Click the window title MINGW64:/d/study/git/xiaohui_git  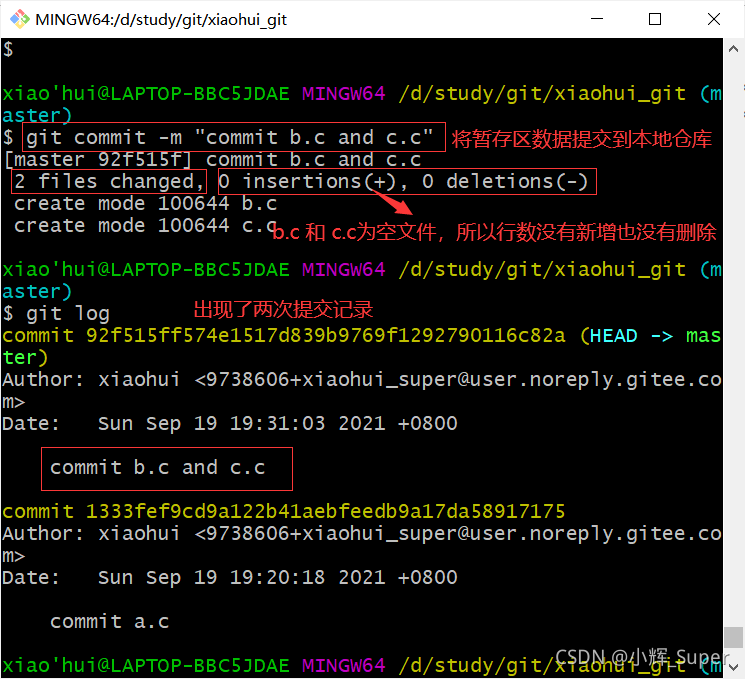(x=161, y=19)
